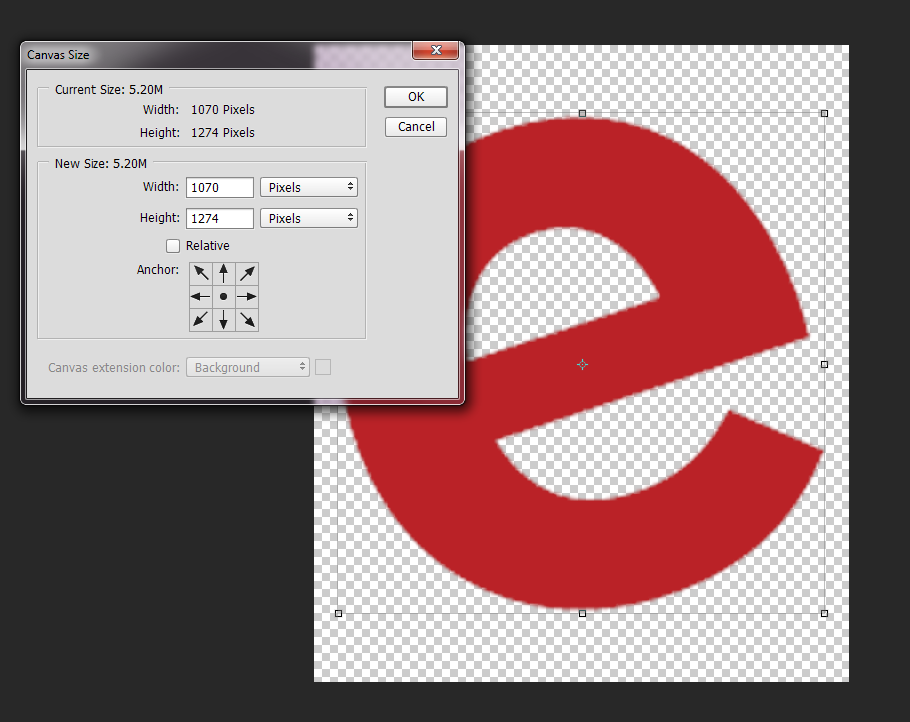Select the right anchor arrow
This screenshot has width=910, height=722.
pos(246,295)
